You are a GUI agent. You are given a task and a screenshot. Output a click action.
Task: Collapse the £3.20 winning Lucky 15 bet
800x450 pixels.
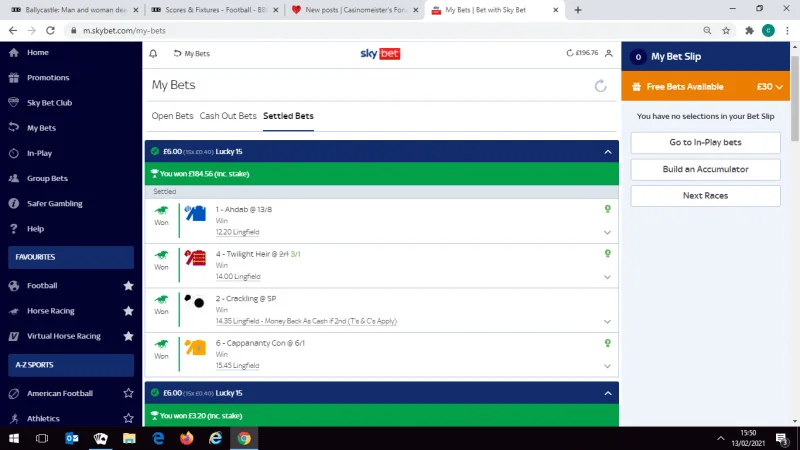(608, 393)
